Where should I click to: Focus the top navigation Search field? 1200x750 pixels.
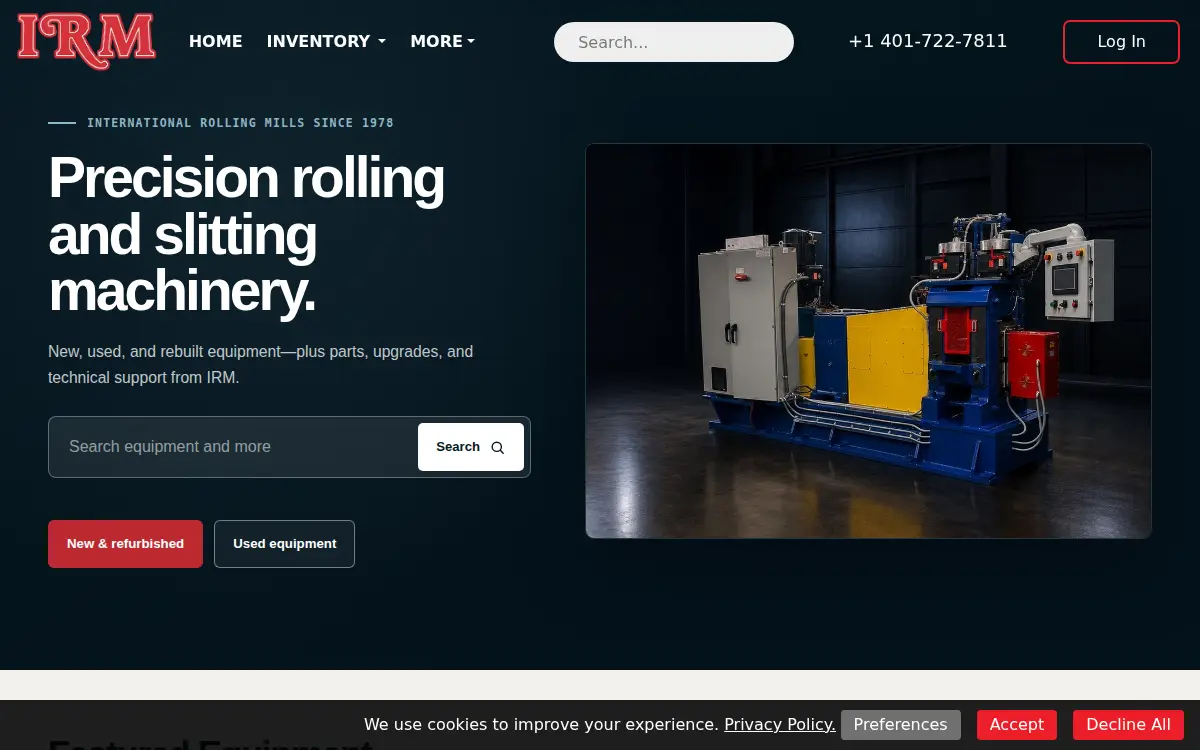[674, 42]
